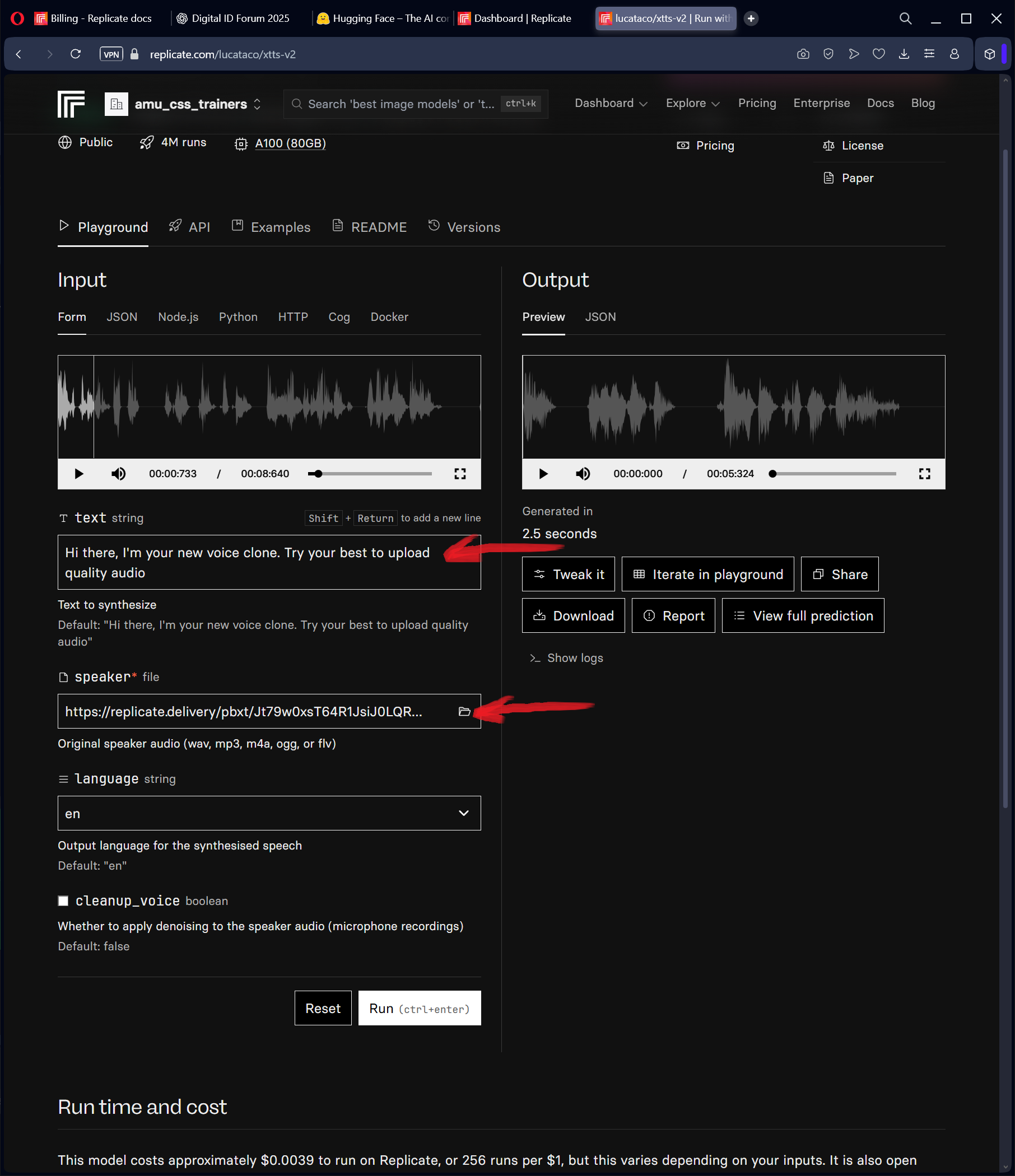This screenshot has width=1015, height=1176.
Task: Open the Explore dropdown menu
Action: point(692,103)
